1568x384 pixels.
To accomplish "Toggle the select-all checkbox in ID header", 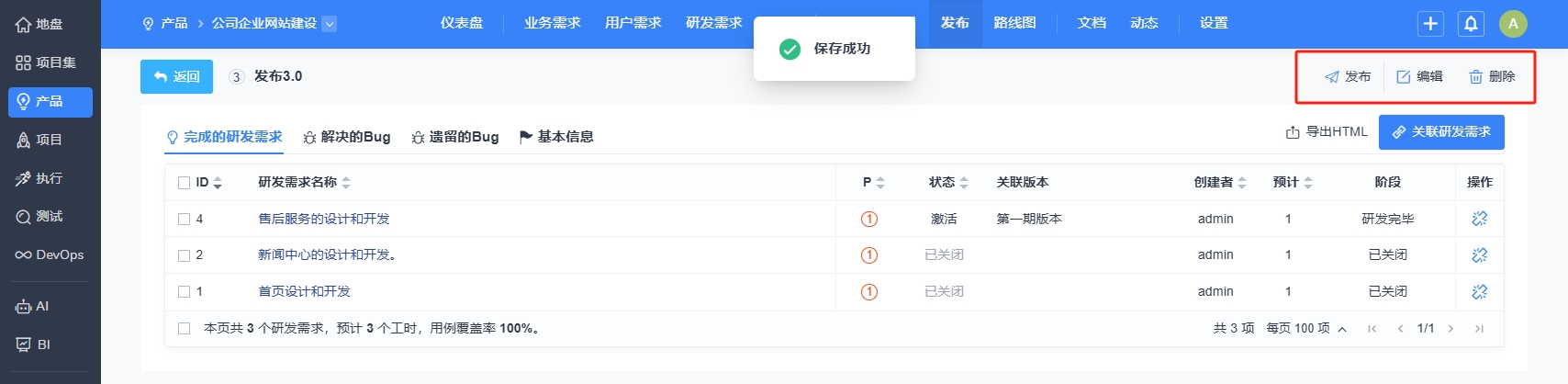I will [x=184, y=183].
